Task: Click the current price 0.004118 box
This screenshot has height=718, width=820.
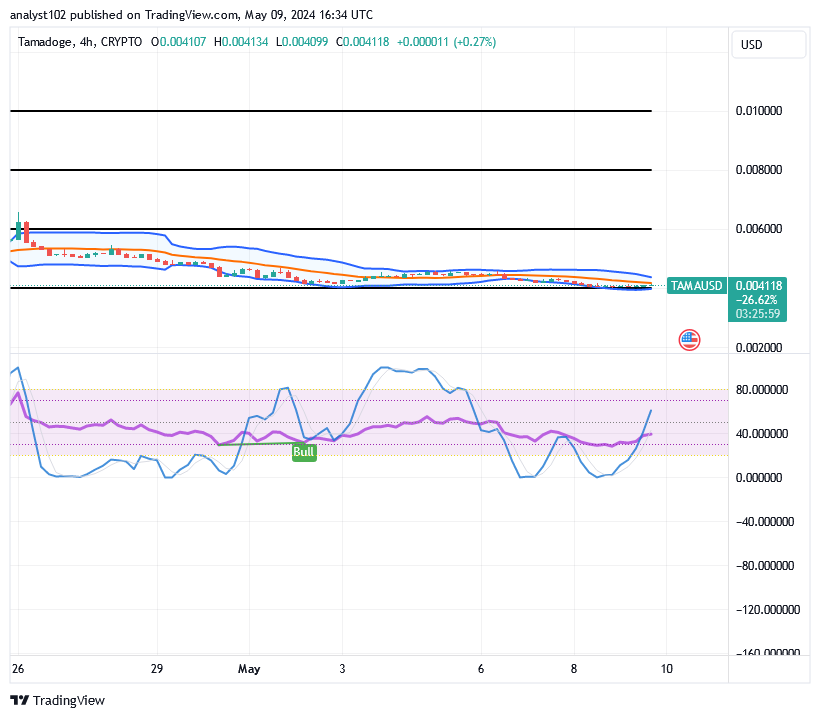Action: coord(759,286)
